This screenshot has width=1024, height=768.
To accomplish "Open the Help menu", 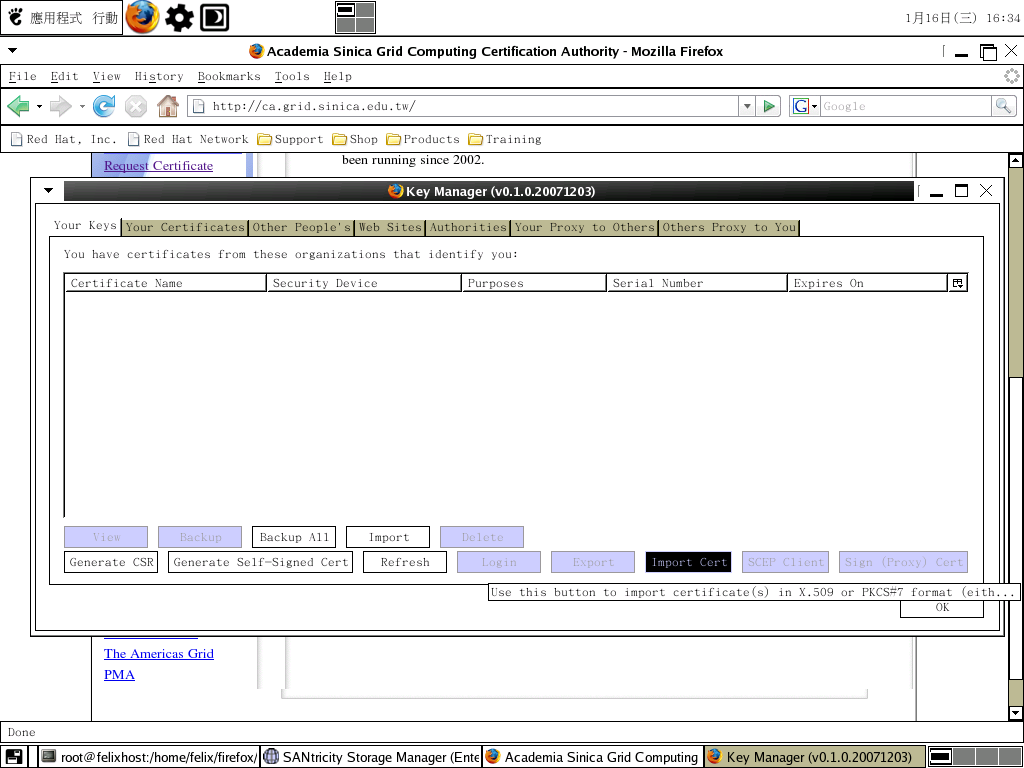I will 338,76.
